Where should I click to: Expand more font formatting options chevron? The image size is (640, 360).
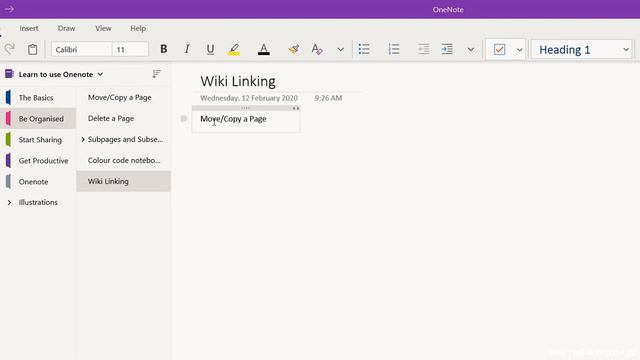[x=340, y=50]
